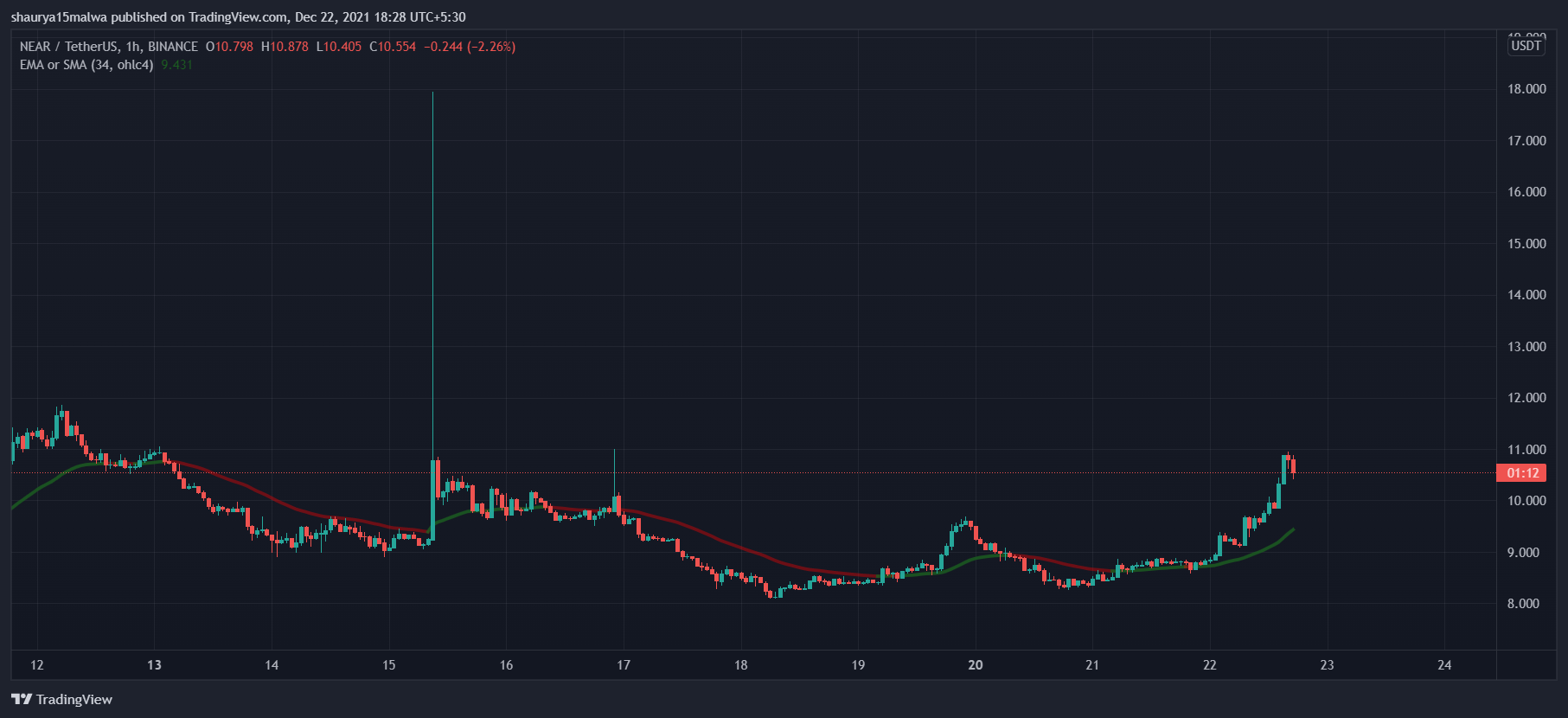The image size is (1568, 718).
Task: Click the USDT currency label
Action: click(x=1526, y=46)
